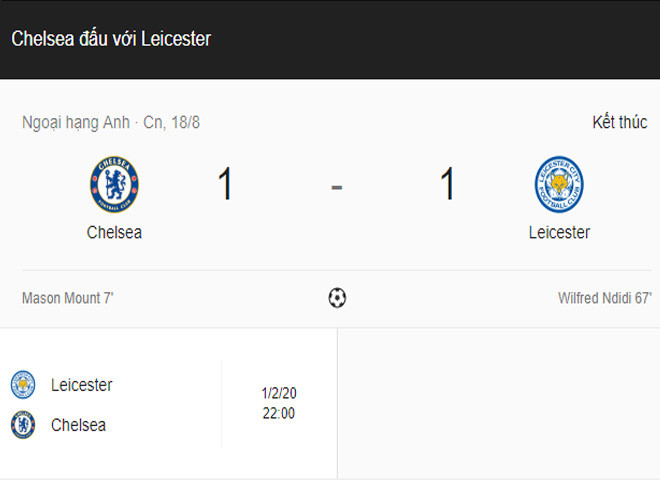Click small Chelsea crest in upcoming fixture
The height and width of the screenshot is (500, 660).
pos(23,425)
